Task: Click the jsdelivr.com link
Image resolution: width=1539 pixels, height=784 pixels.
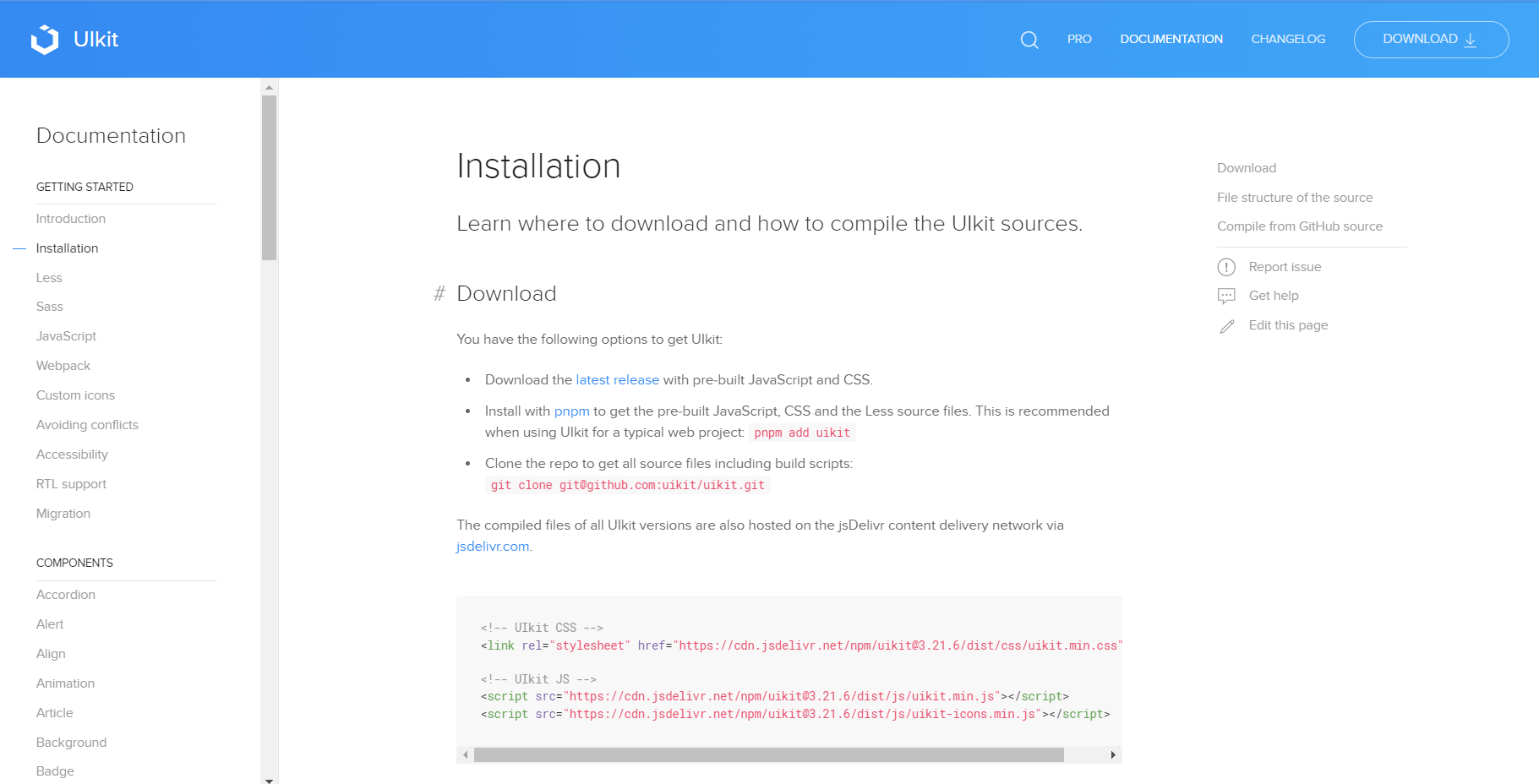Action: pos(493,547)
